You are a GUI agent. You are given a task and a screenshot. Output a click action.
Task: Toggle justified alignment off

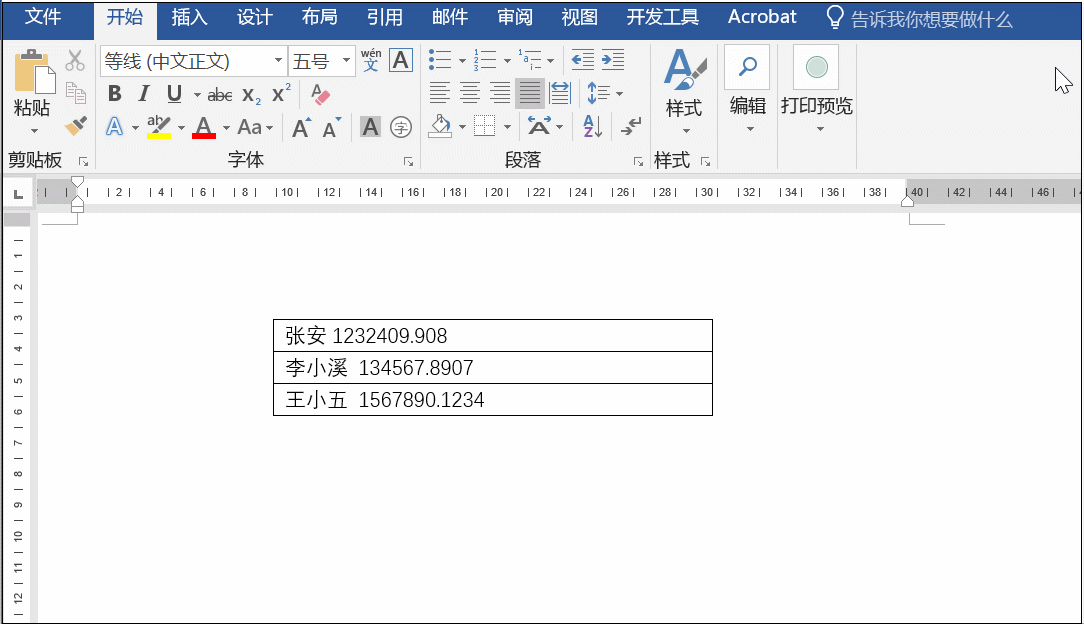pos(528,93)
